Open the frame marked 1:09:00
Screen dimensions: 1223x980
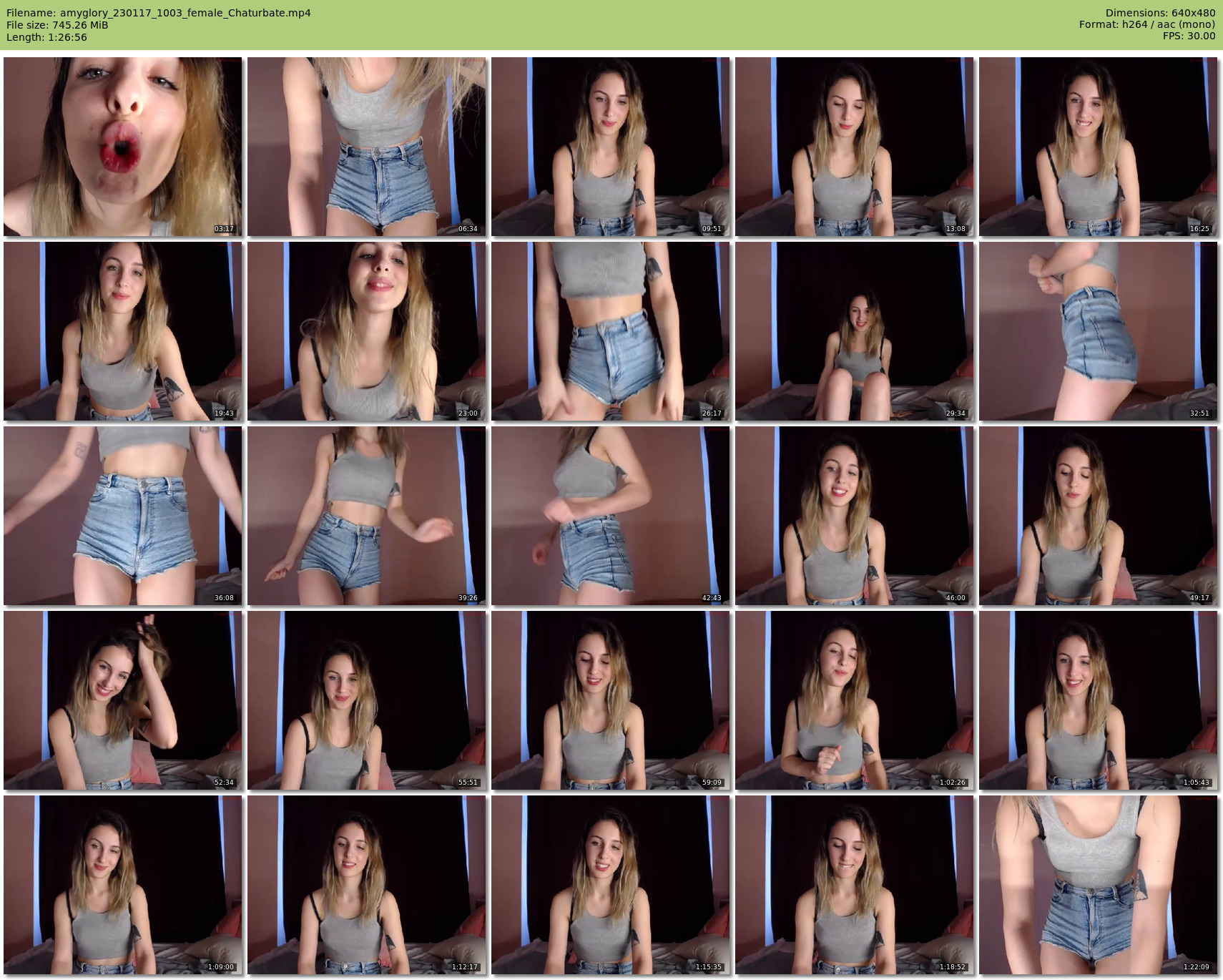point(122,885)
